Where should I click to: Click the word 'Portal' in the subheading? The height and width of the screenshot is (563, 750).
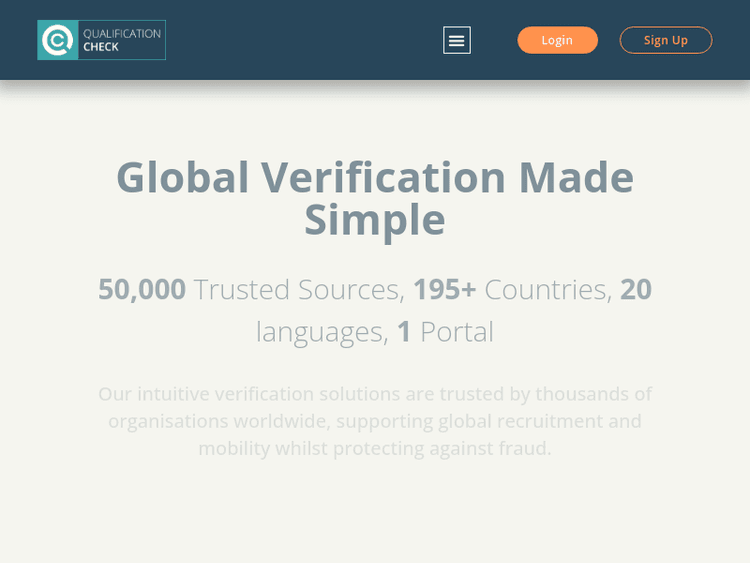457,331
